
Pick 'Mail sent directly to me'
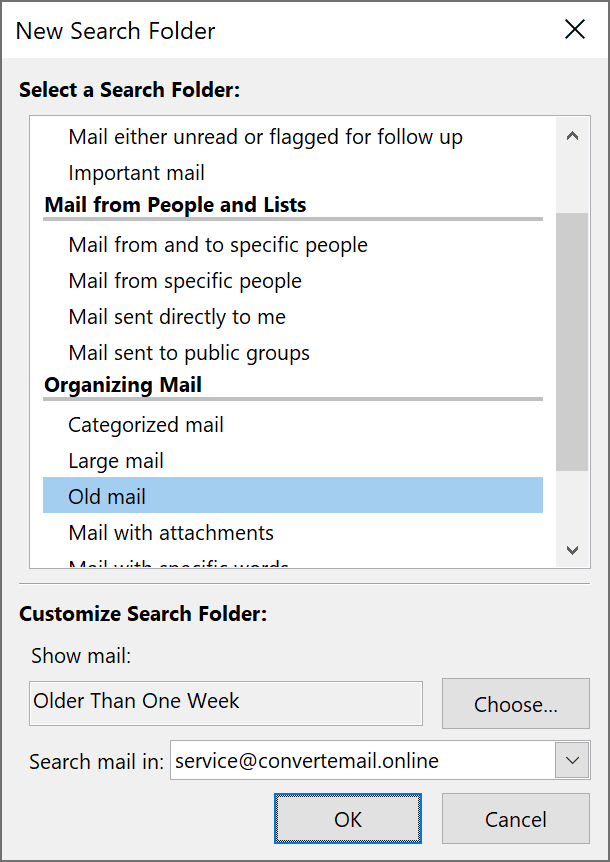point(177,317)
